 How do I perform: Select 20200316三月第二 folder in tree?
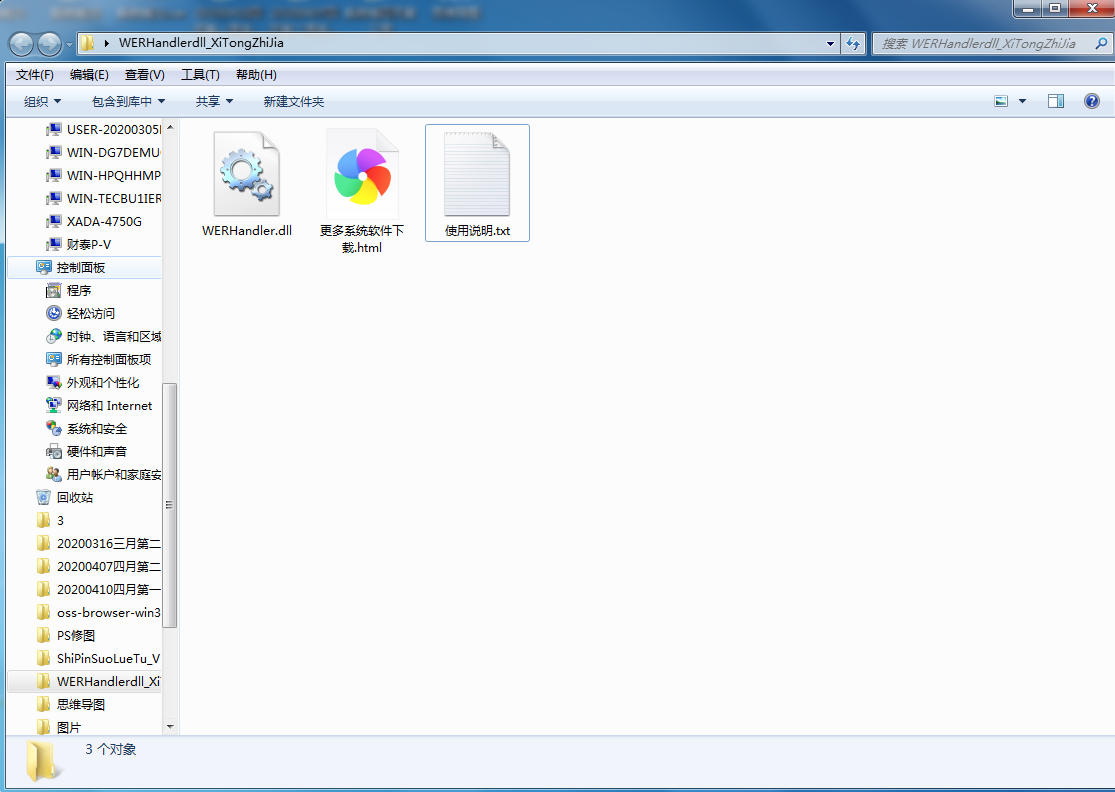click(98, 544)
